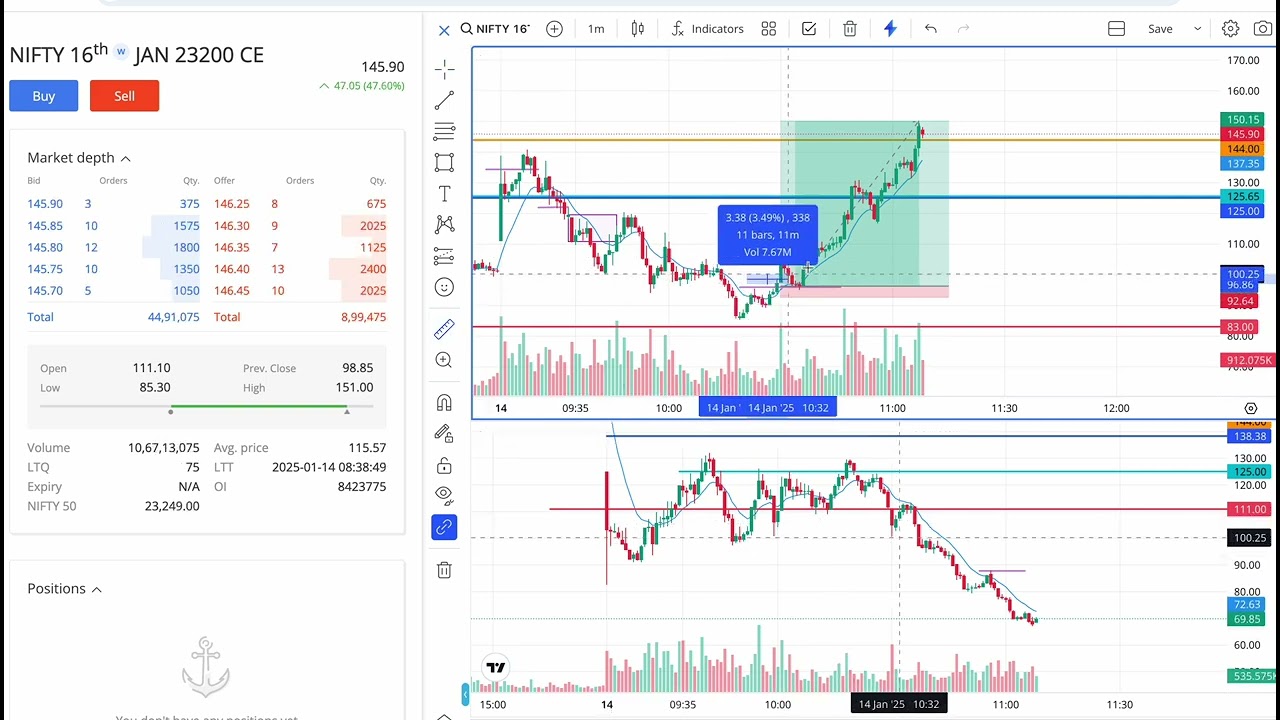
Task: Select the crosshair cursor tool
Action: pyautogui.click(x=445, y=69)
